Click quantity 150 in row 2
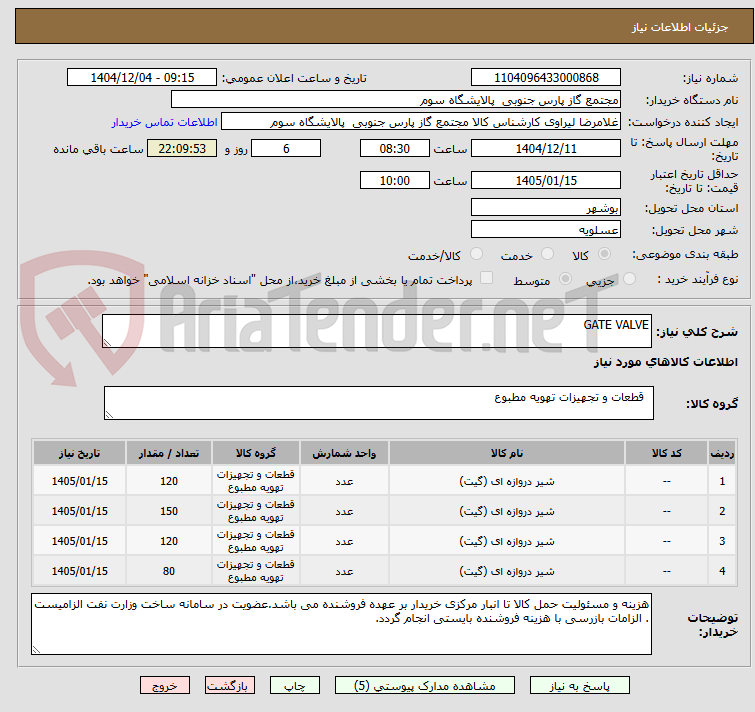 click(169, 511)
